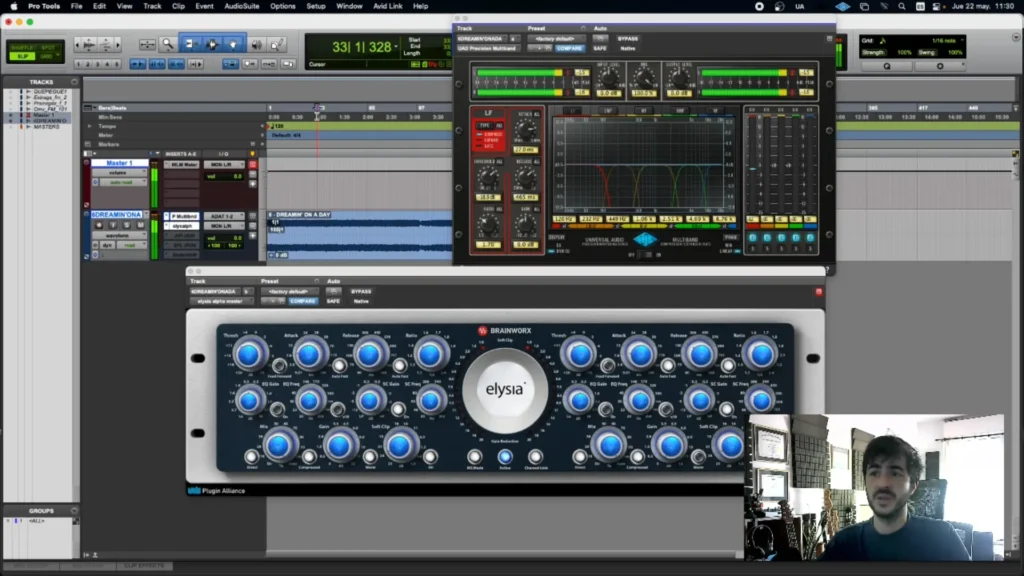Open the auto read automation selector on Master 1
1024x576 pixels.
point(121,182)
